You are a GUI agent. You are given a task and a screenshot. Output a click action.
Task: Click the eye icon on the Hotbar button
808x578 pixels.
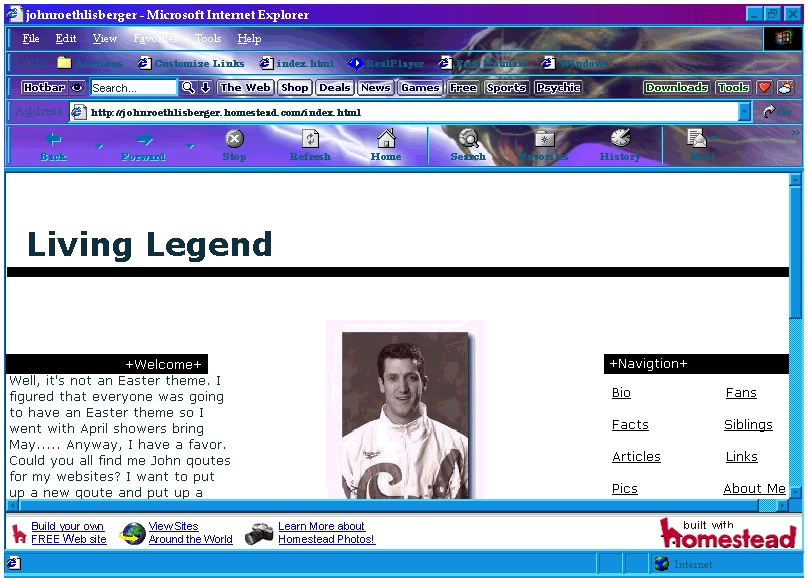[x=77, y=87]
